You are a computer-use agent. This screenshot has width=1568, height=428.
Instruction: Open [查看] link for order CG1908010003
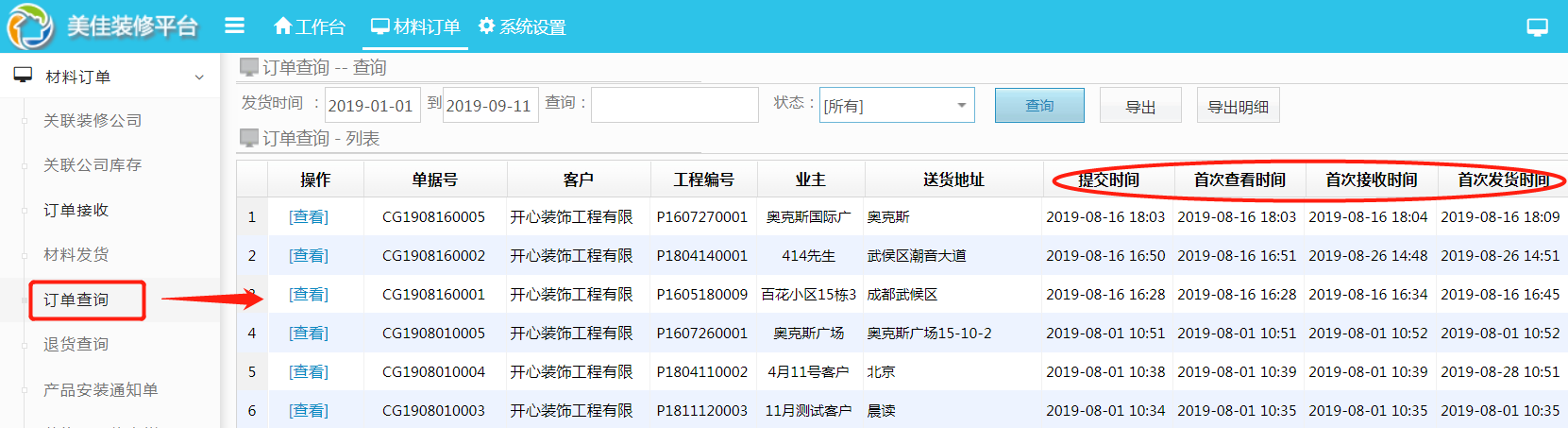click(x=309, y=410)
